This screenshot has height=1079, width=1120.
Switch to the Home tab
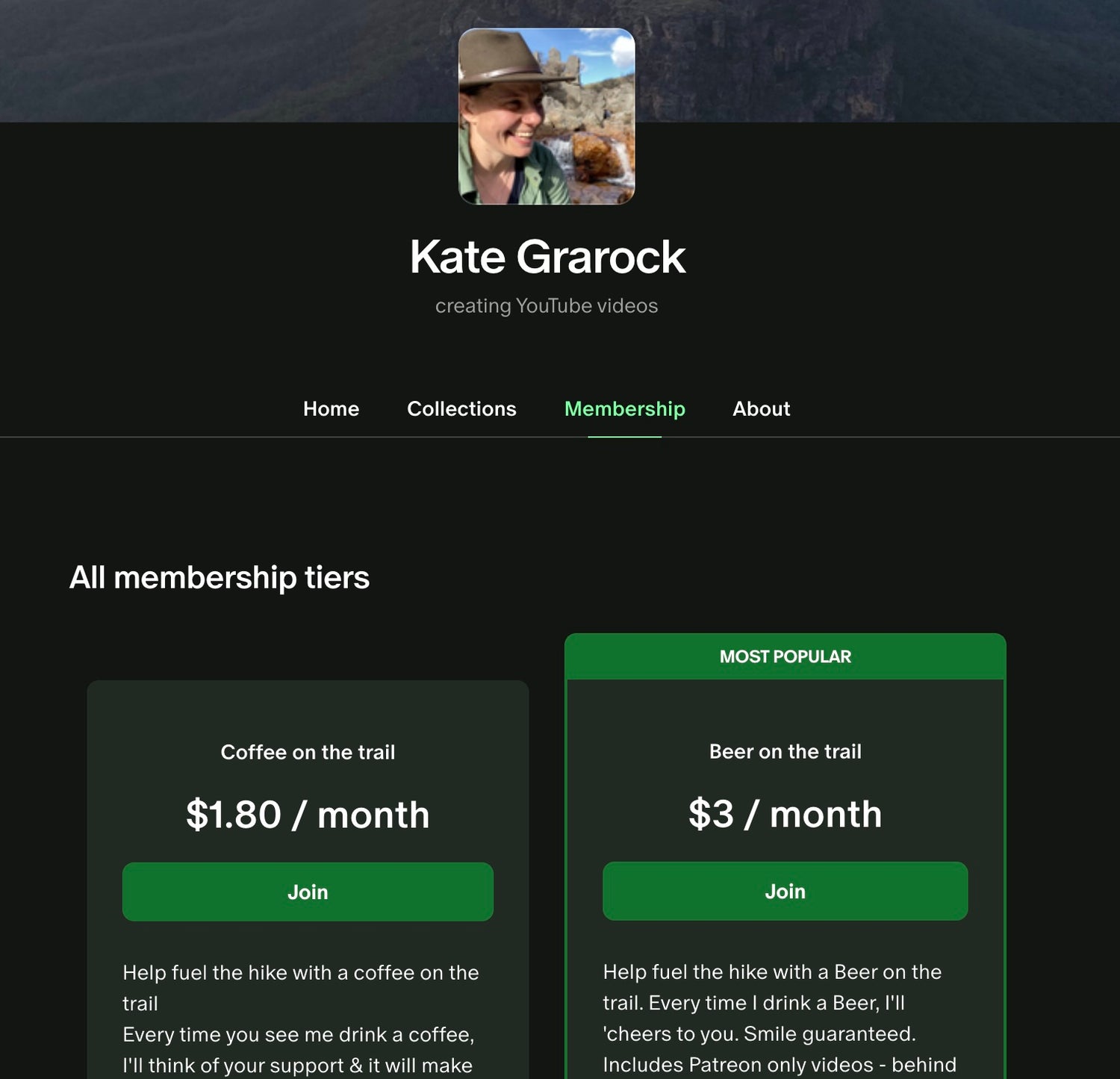click(x=331, y=408)
